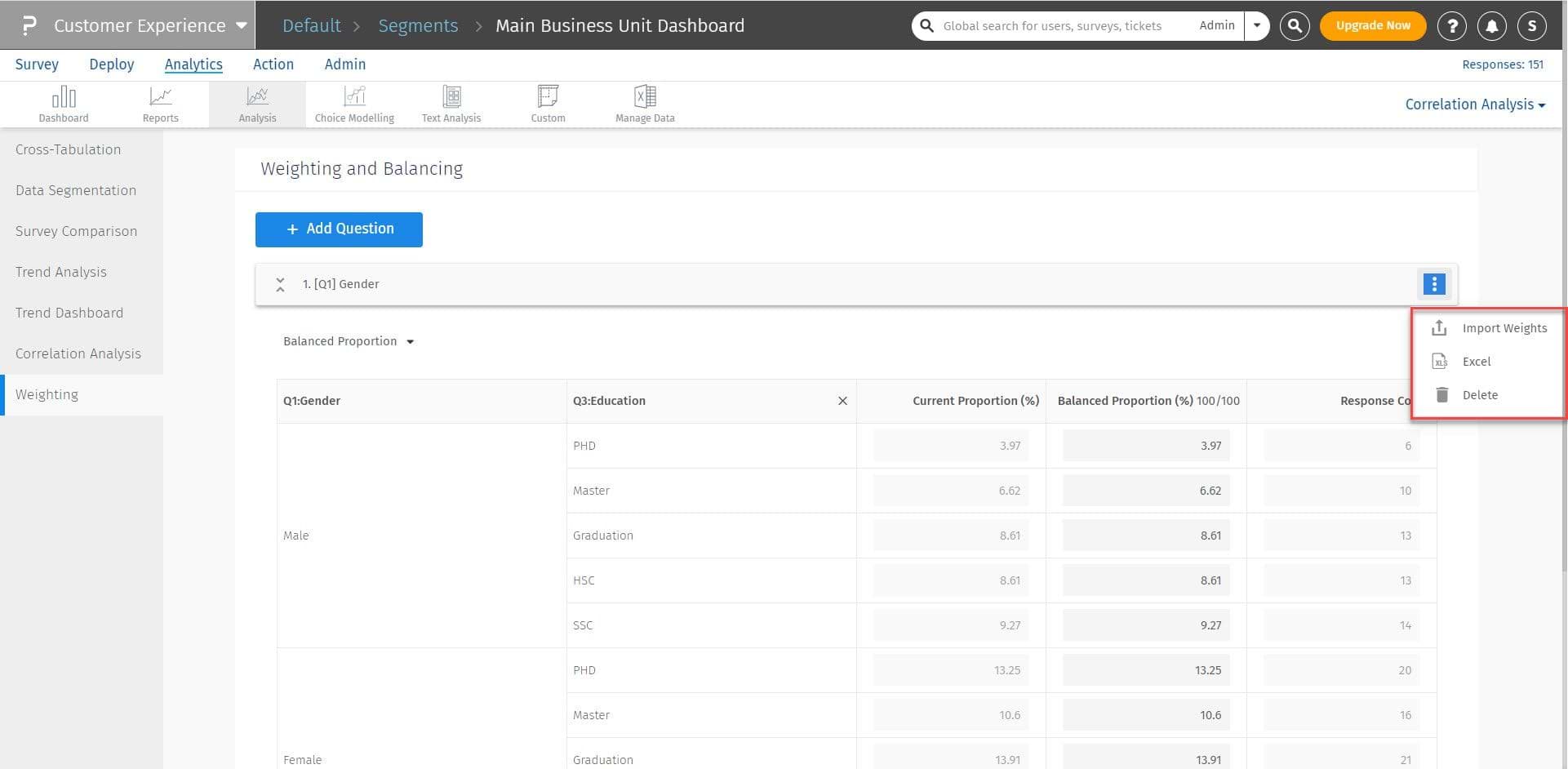The image size is (1568, 769).
Task: Select Delete in the options menu
Action: pyautogui.click(x=1479, y=395)
